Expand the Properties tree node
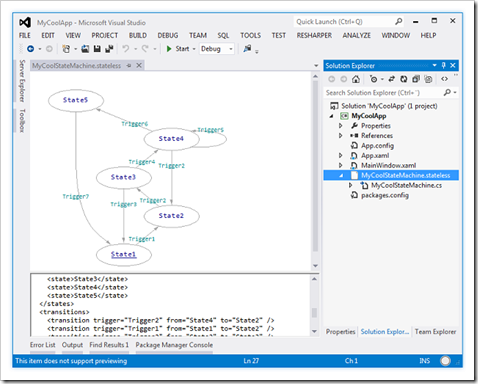This screenshot has height=384, width=478. click(x=340, y=126)
